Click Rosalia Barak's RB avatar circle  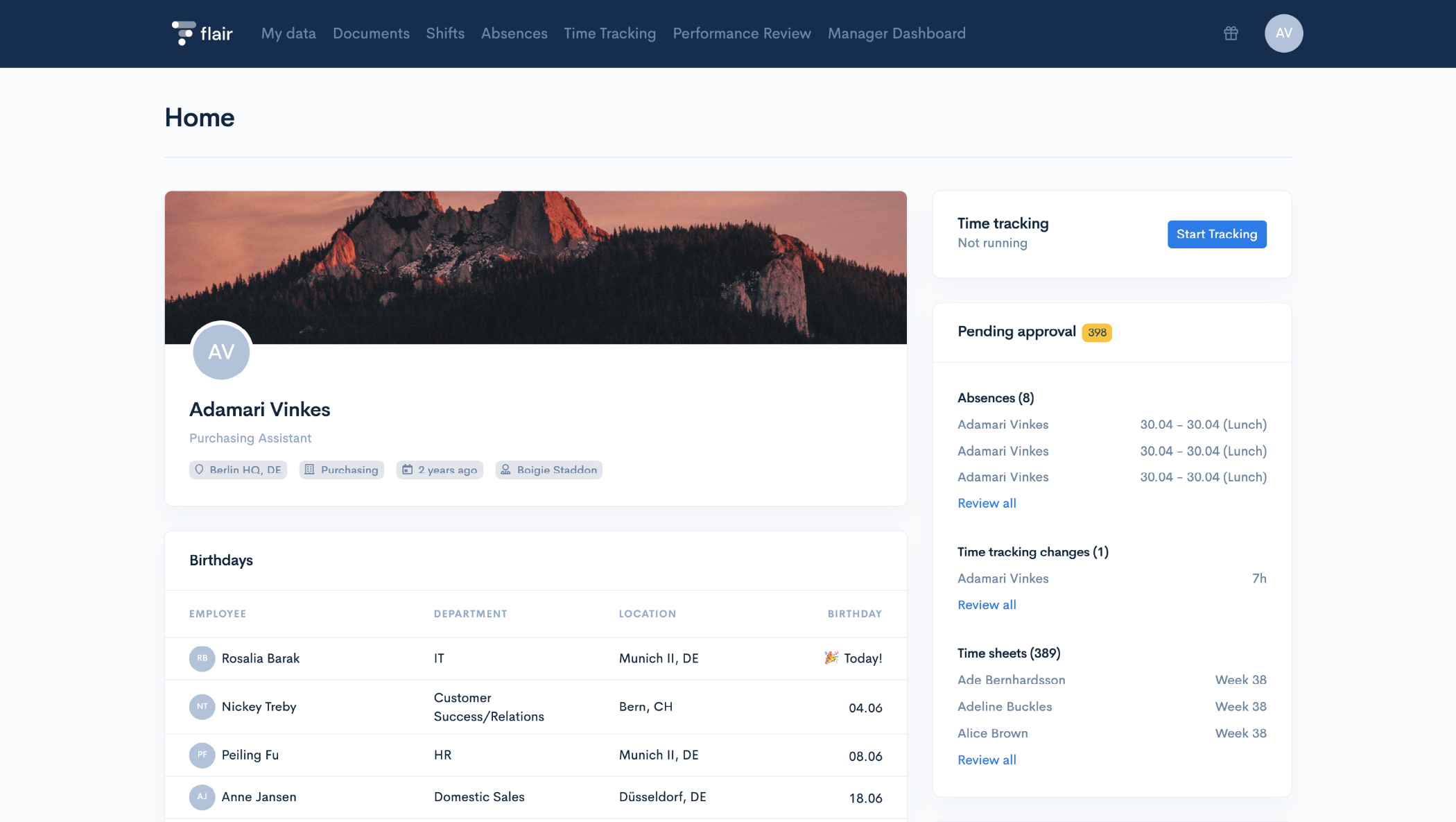202,658
